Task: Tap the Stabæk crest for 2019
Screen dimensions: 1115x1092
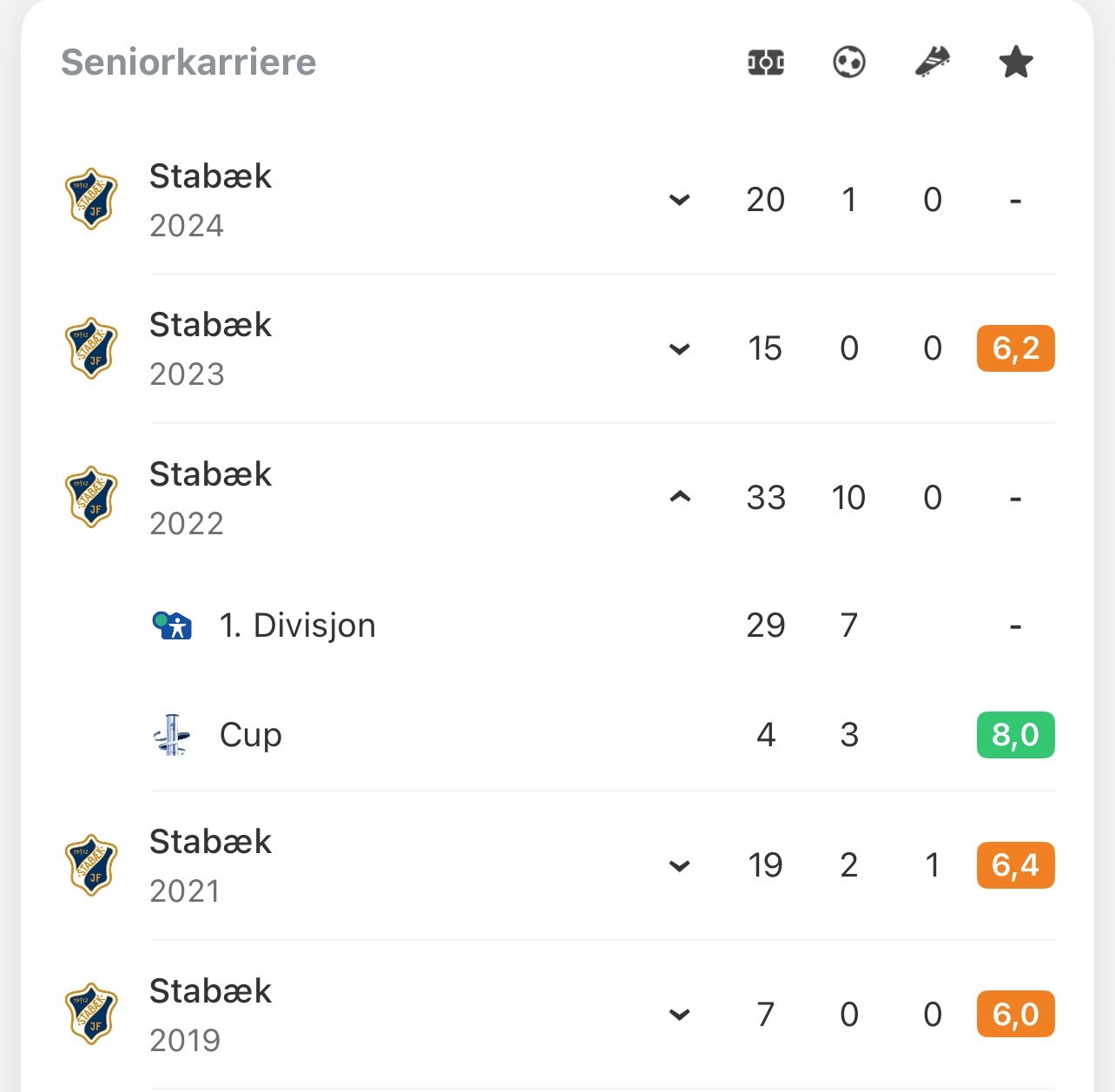Action: click(x=91, y=1014)
